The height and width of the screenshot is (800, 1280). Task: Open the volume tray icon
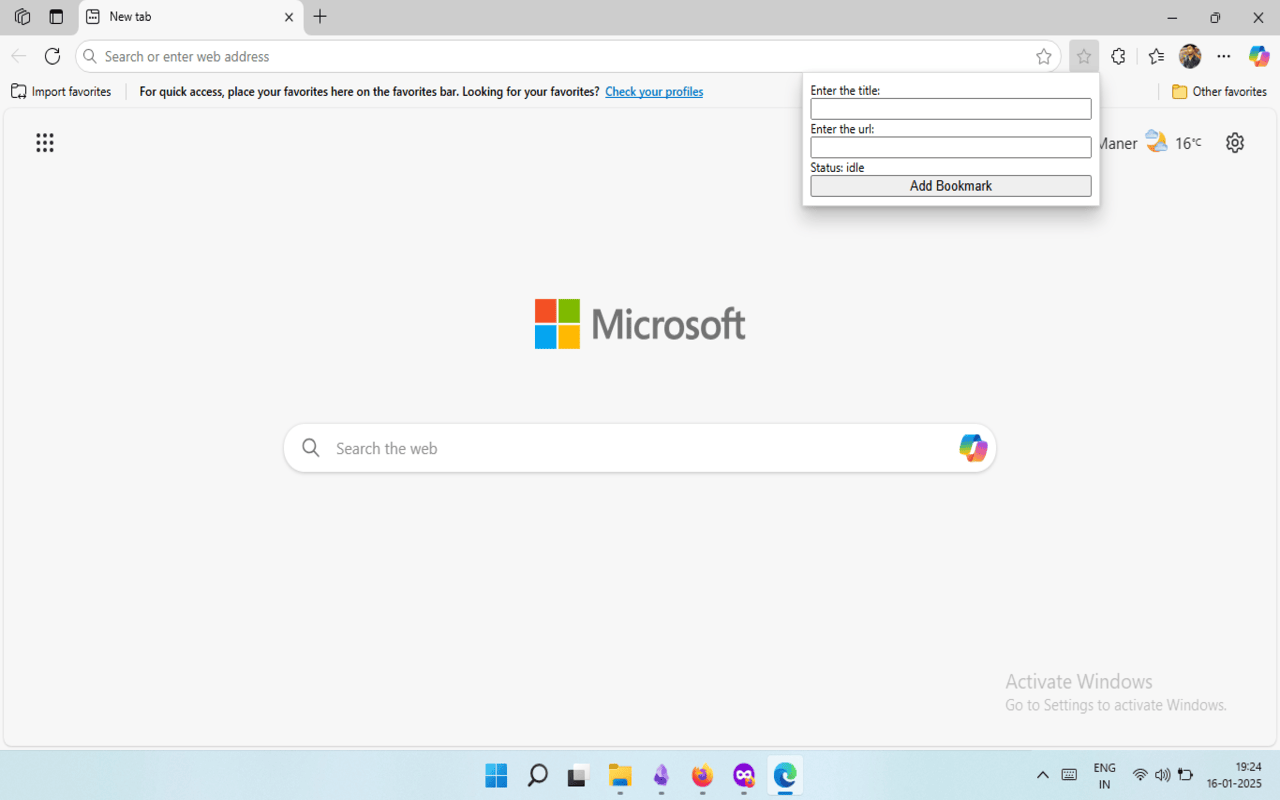coord(1162,775)
